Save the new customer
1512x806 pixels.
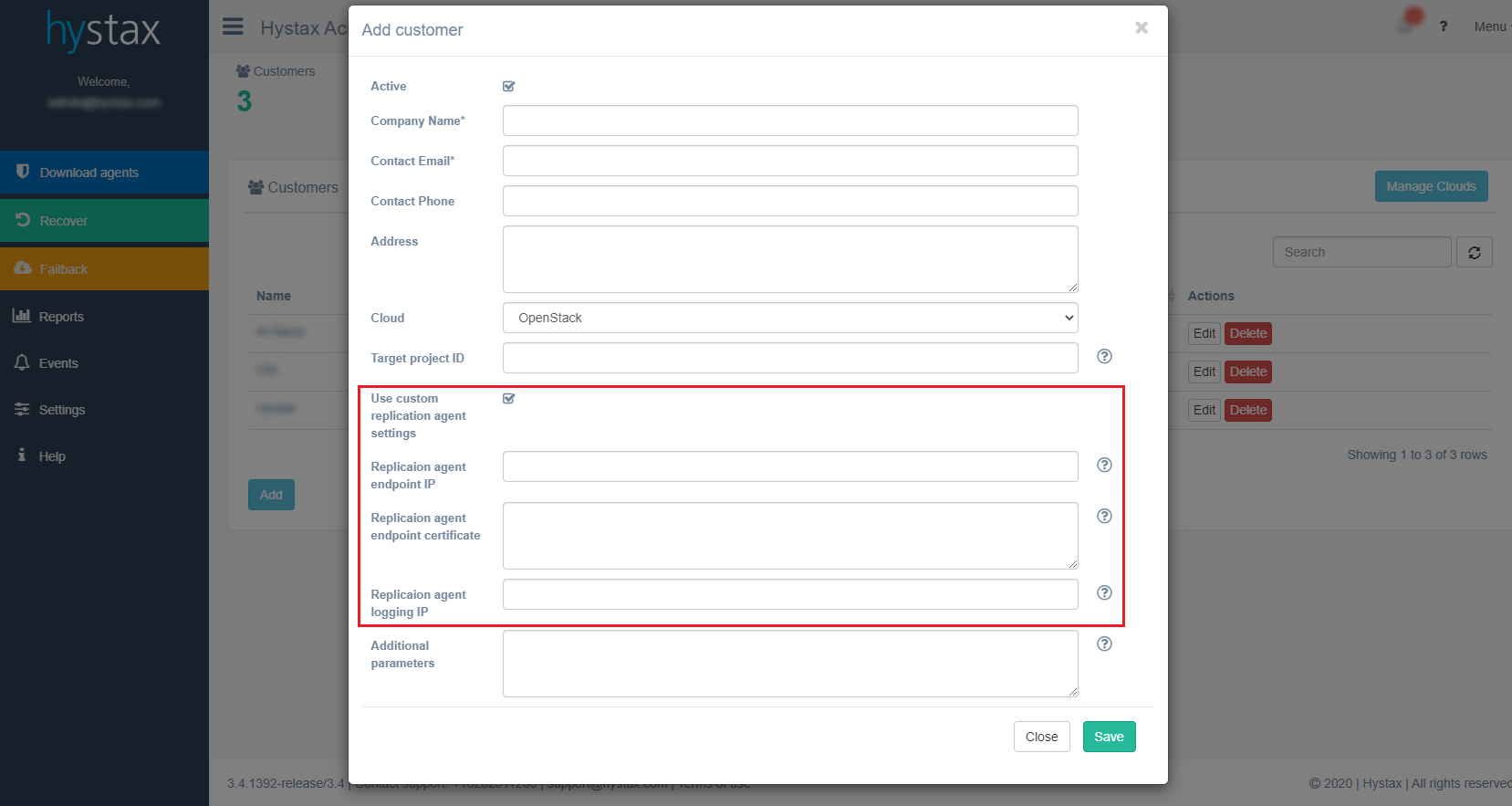1109,737
